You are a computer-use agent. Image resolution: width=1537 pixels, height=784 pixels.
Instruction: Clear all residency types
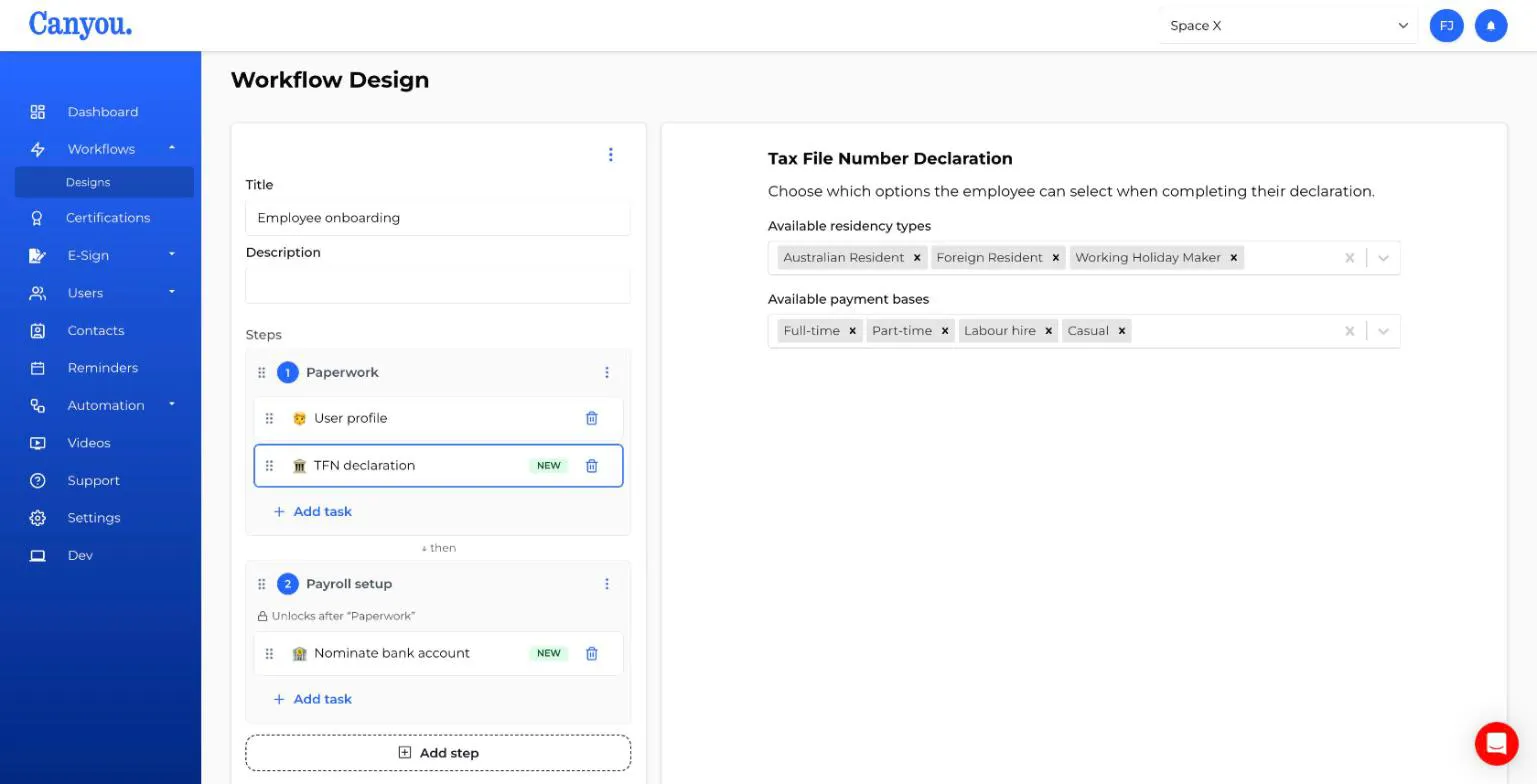tap(1349, 258)
